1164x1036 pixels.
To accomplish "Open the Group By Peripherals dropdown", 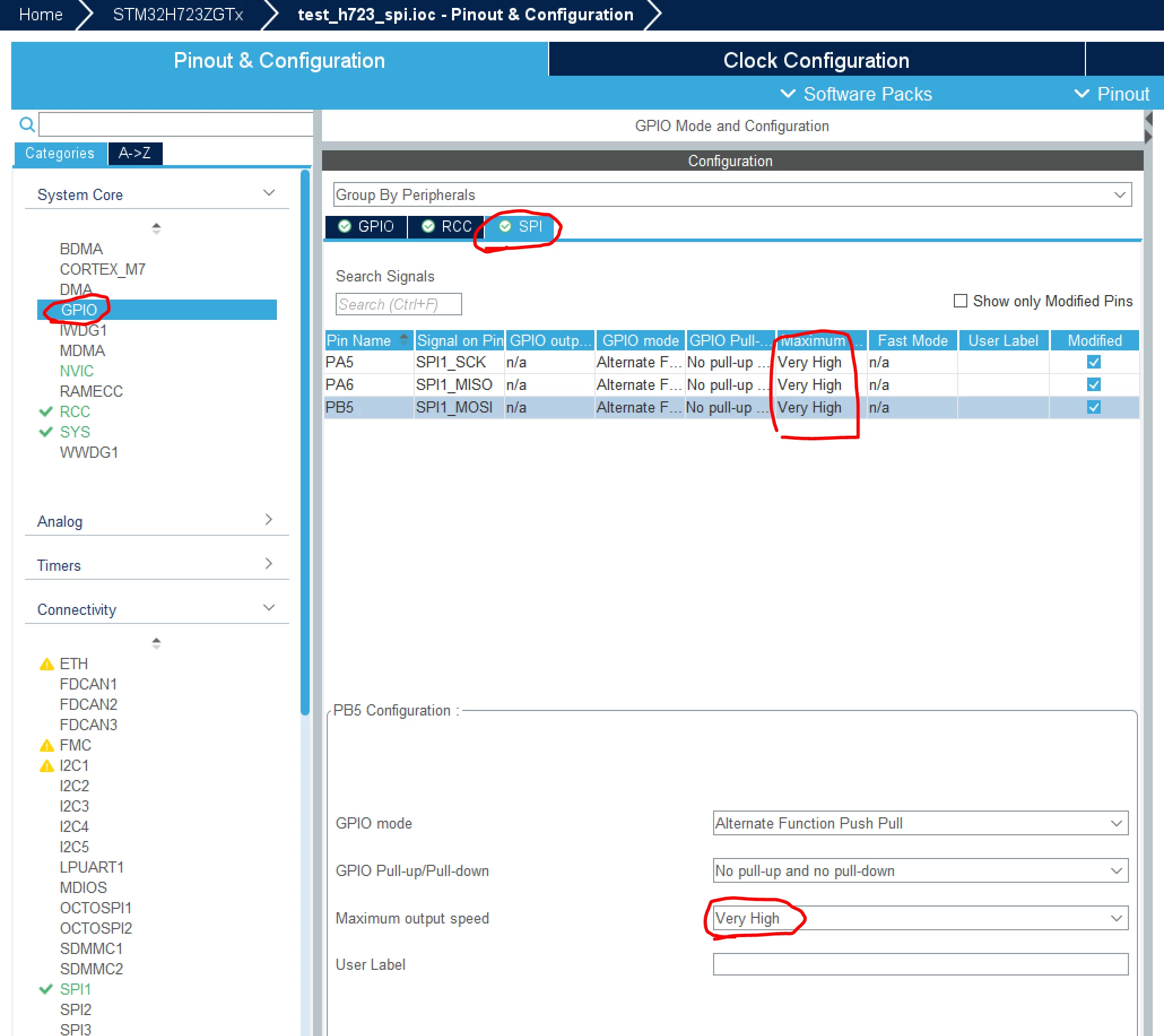I will point(732,195).
